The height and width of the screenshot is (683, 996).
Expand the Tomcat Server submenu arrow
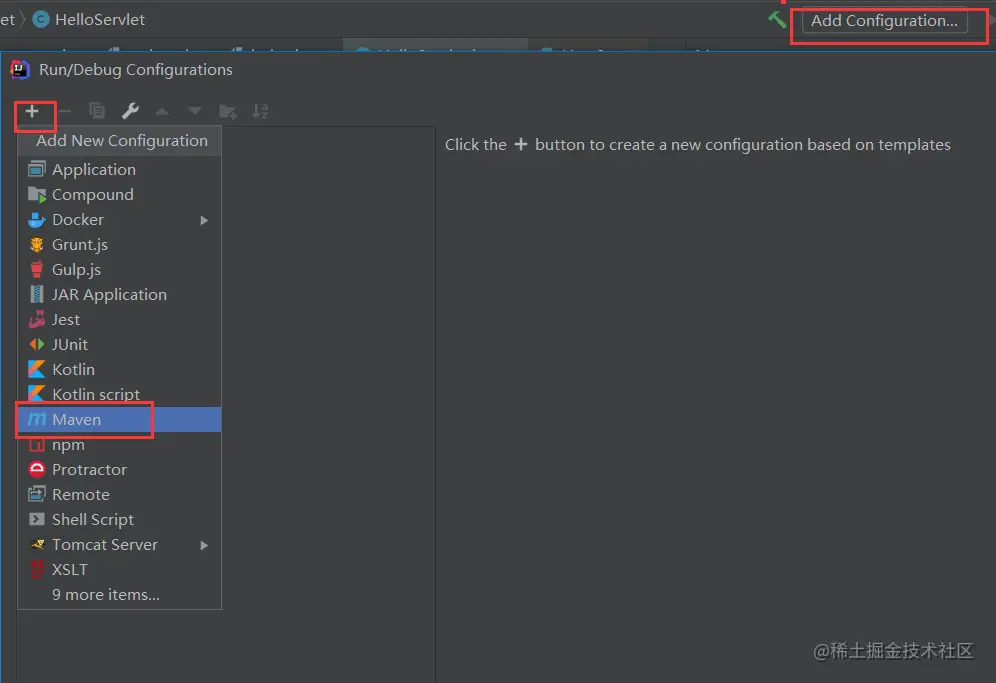[x=204, y=545]
